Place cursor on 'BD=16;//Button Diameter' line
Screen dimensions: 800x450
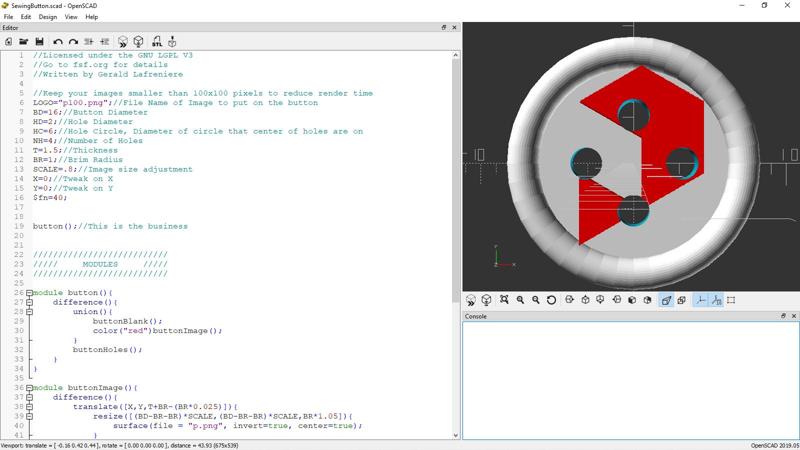click(x=90, y=112)
